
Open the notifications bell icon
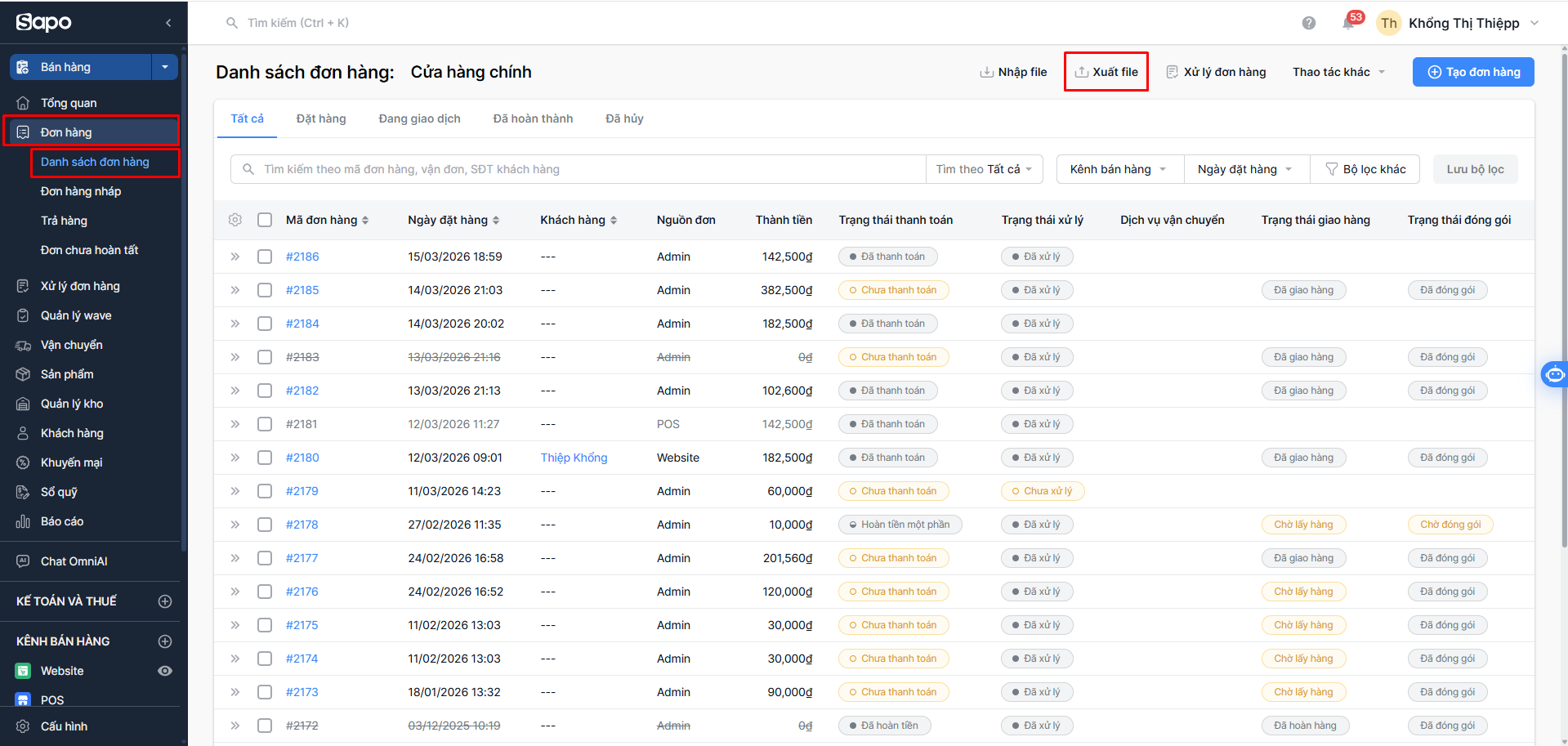1348,23
